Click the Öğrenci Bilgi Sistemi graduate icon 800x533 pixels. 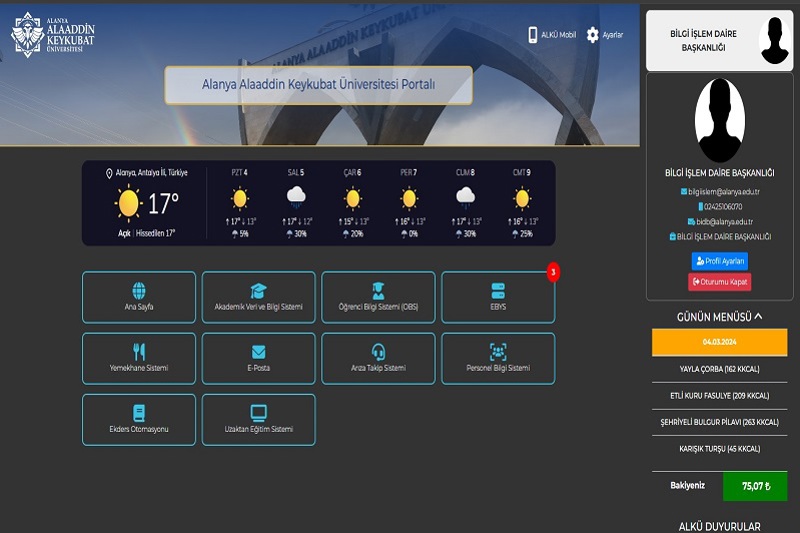[x=378, y=291]
